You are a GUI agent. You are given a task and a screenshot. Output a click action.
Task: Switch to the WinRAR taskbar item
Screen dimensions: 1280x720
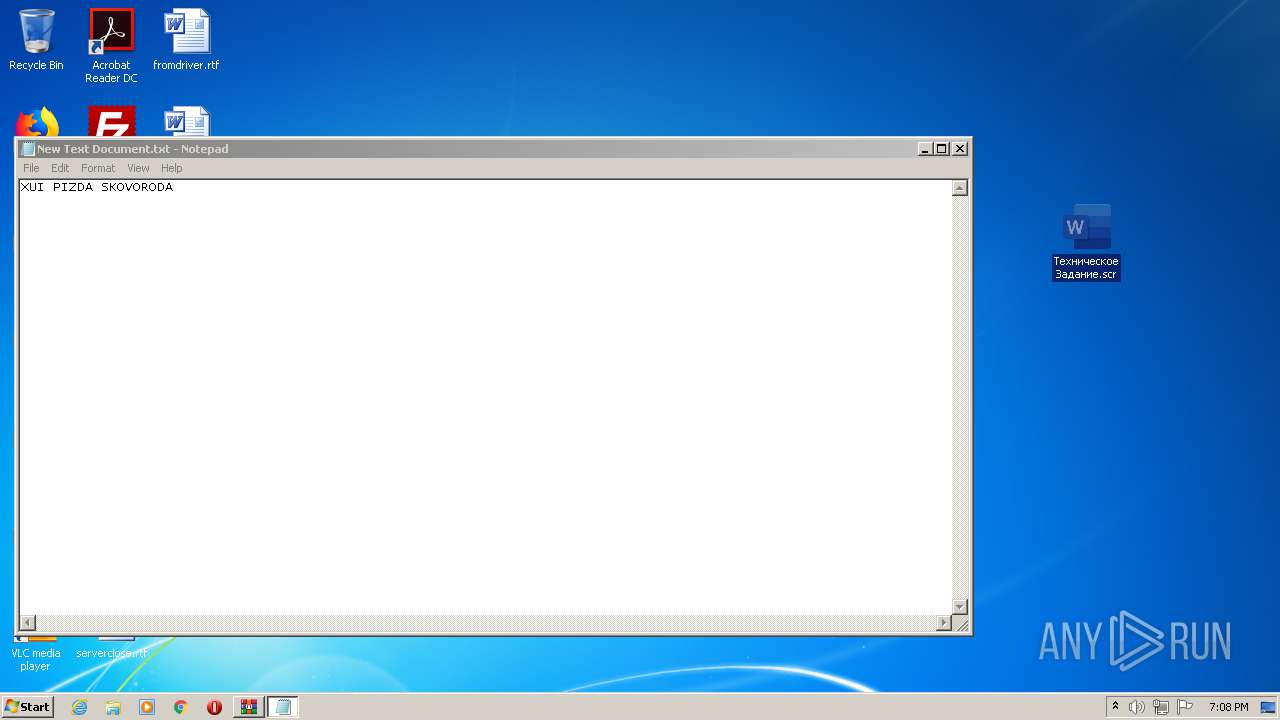pos(249,707)
